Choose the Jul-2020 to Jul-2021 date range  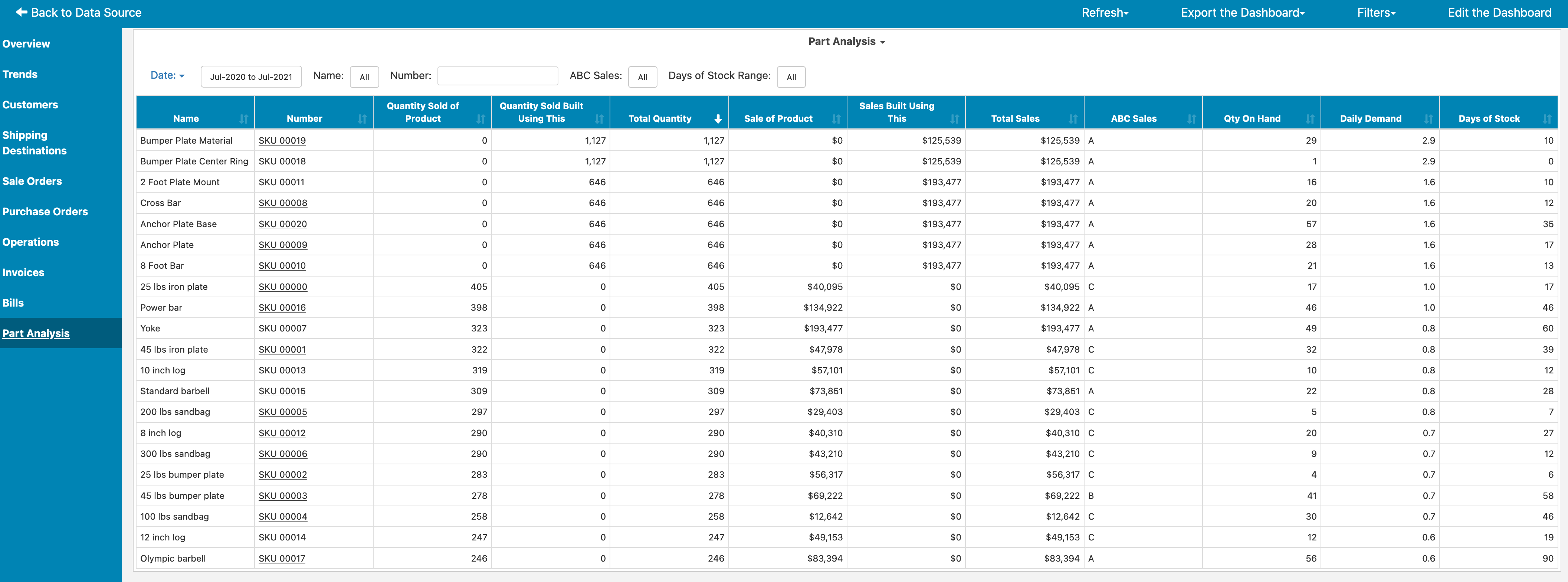click(251, 77)
